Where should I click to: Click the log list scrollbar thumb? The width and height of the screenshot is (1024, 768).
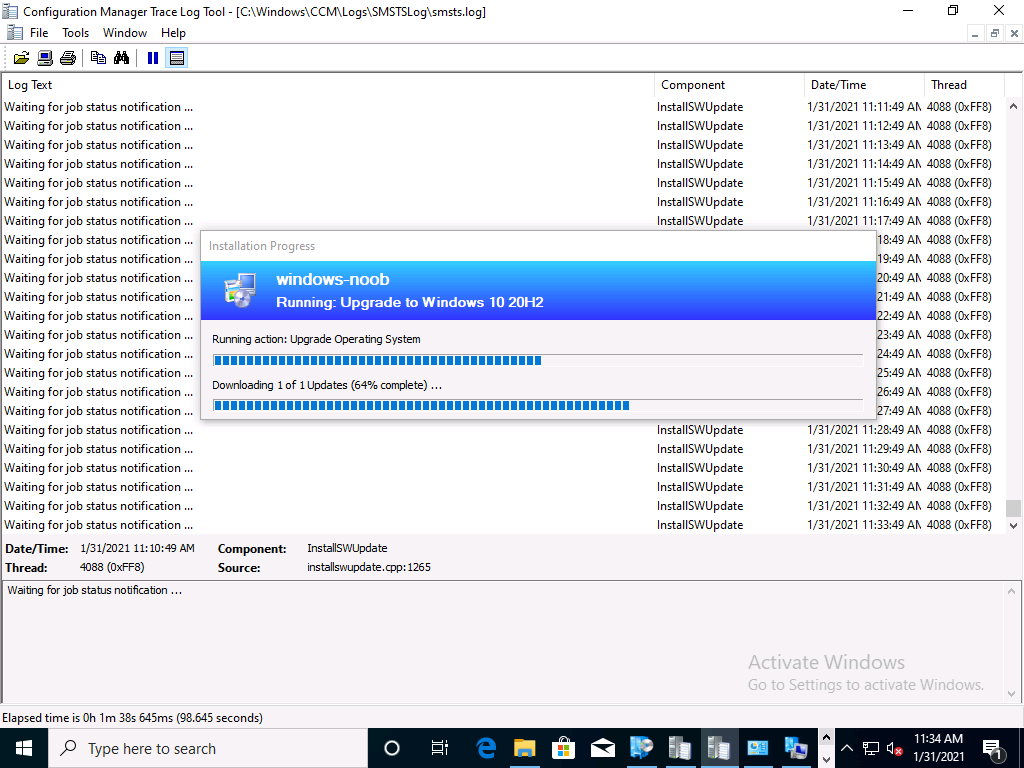(1014, 507)
